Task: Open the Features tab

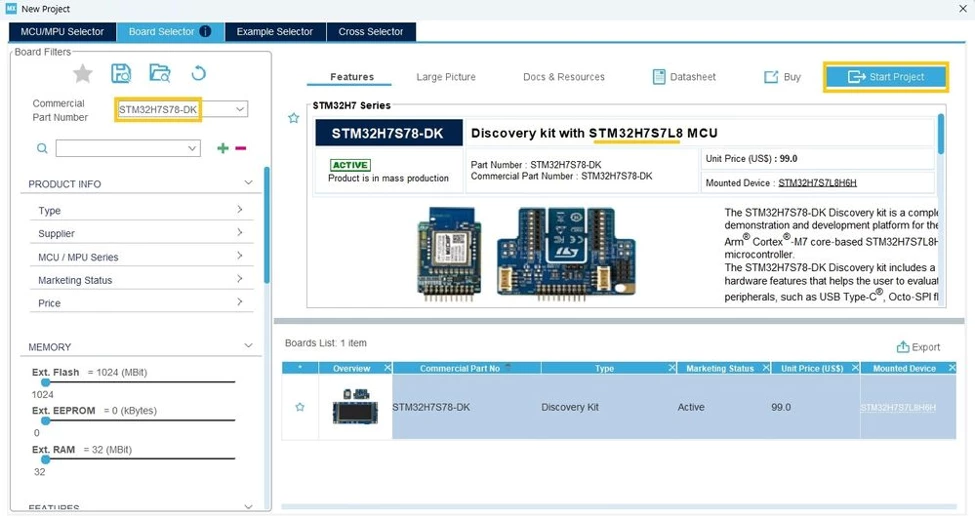Action: (x=352, y=76)
